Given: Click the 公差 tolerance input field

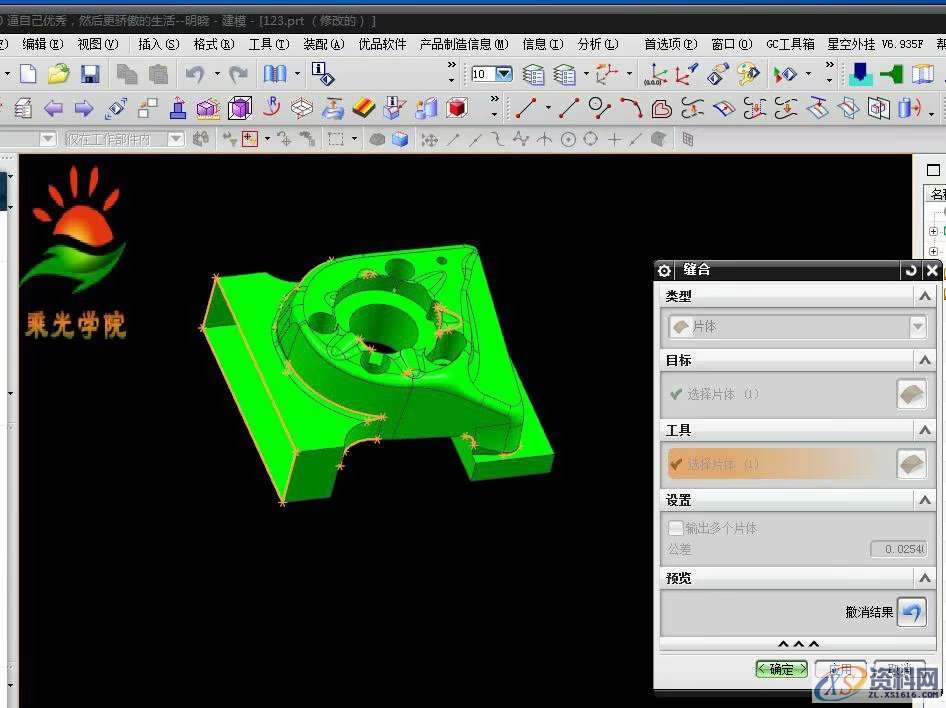Looking at the screenshot, I should 897,549.
